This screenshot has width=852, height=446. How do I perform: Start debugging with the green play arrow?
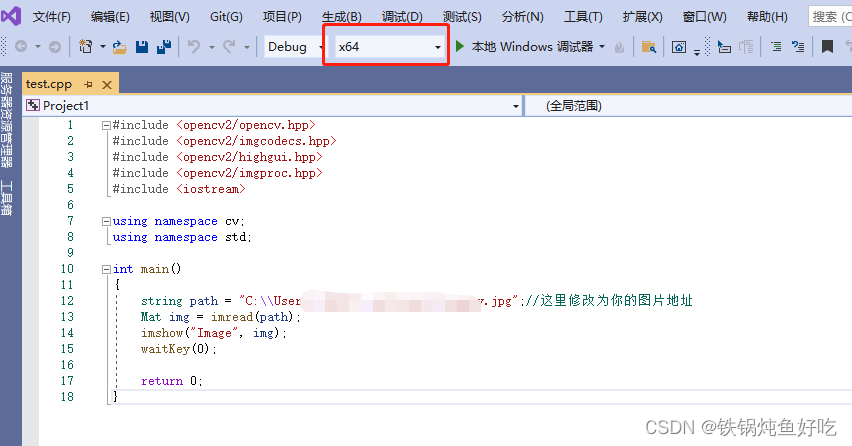pos(460,47)
